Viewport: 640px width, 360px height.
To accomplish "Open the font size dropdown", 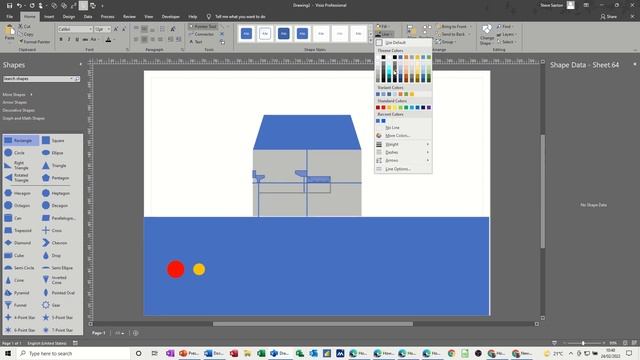I will [x=109, y=29].
